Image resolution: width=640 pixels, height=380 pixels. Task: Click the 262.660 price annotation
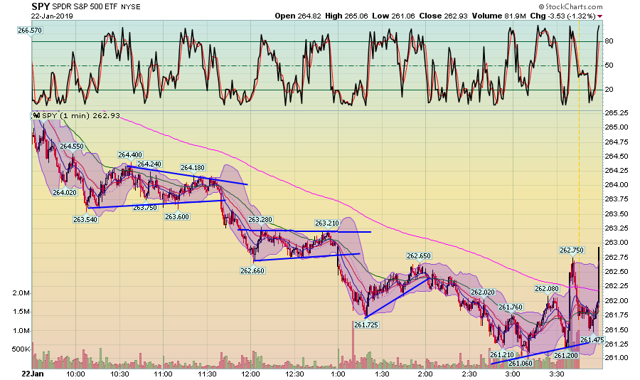point(252,270)
